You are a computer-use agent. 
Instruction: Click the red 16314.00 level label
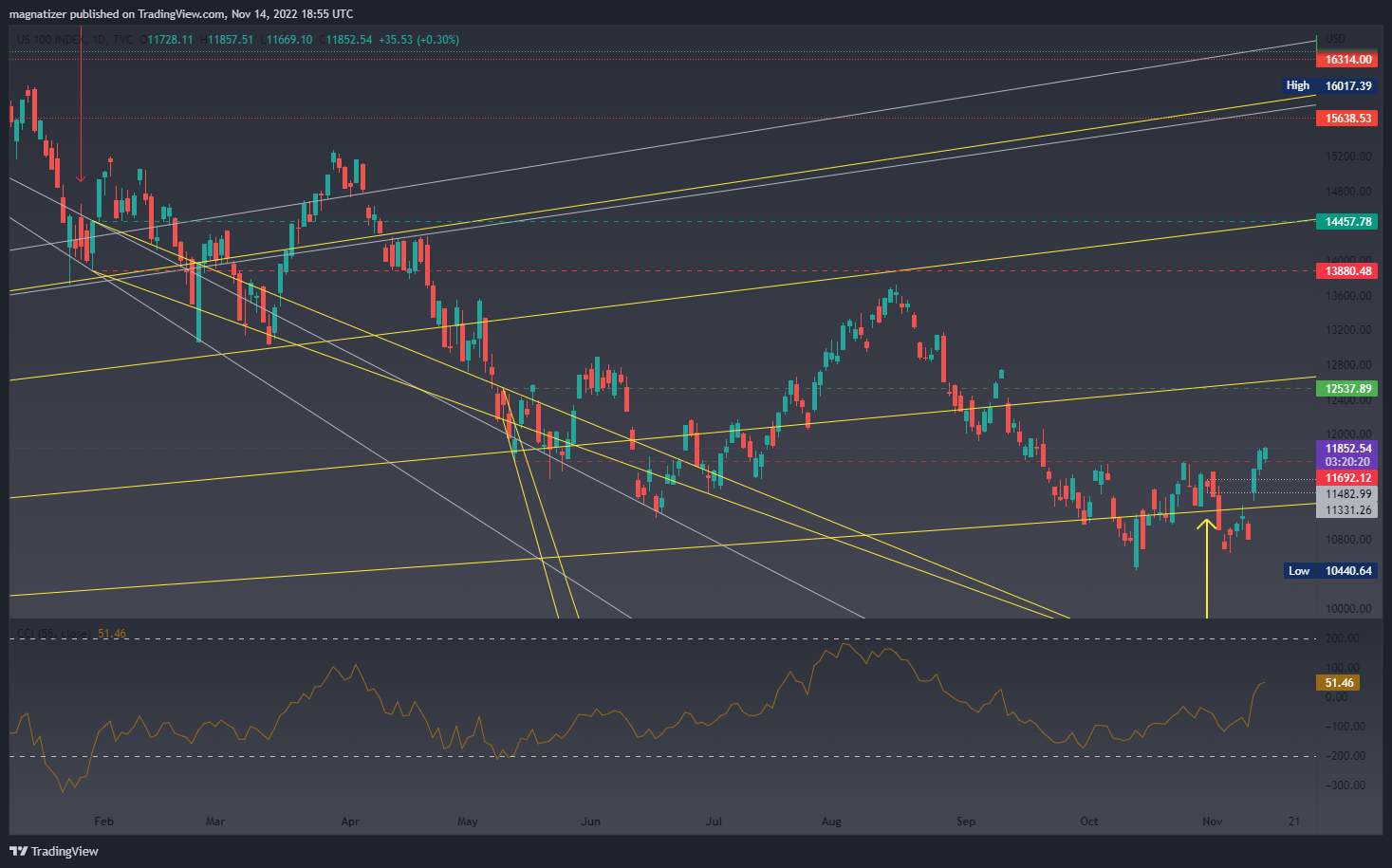tap(1347, 60)
